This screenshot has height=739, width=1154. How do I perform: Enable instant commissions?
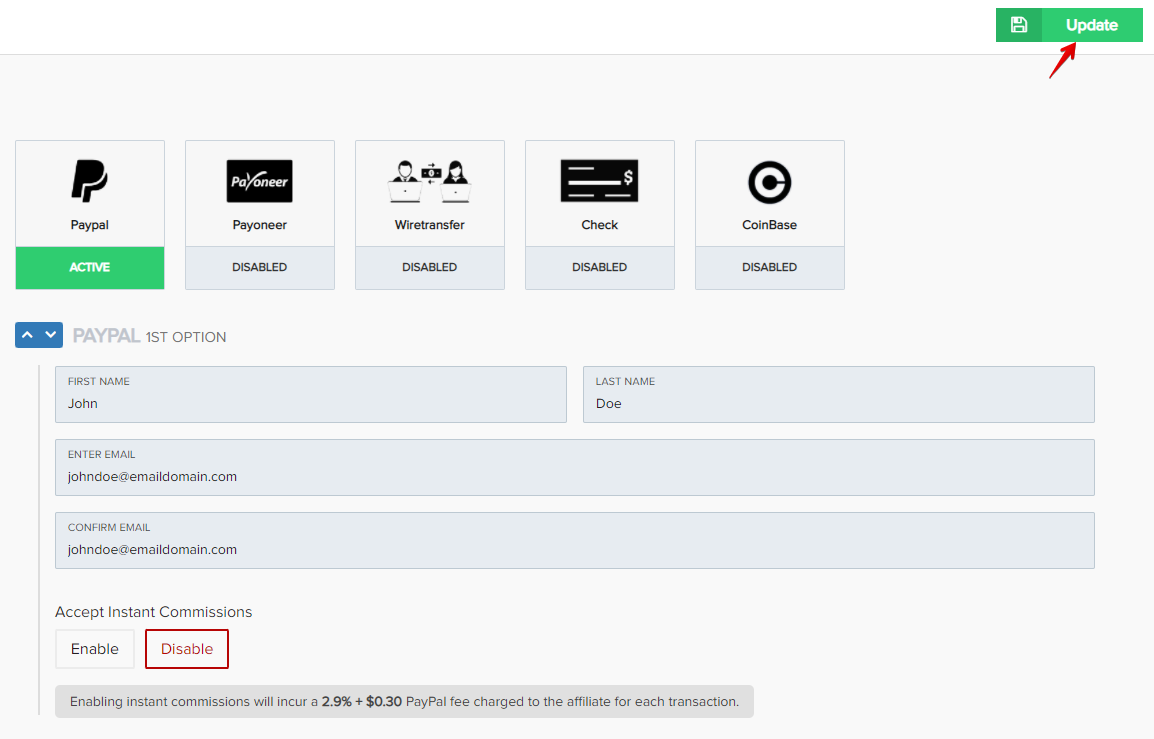[95, 649]
